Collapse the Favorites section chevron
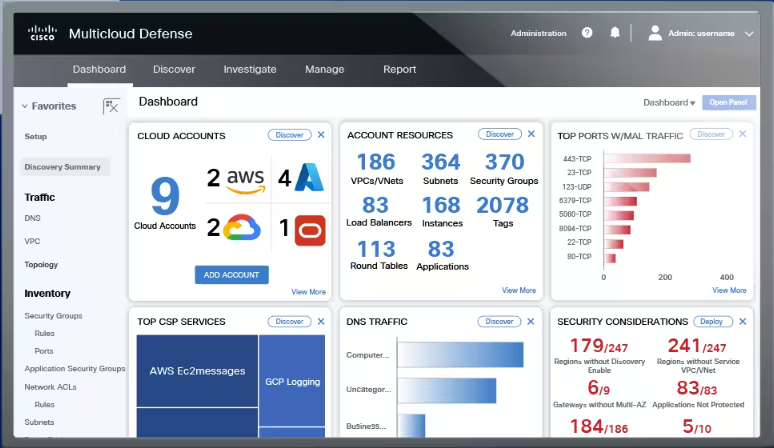774x448 pixels. (x=25, y=106)
